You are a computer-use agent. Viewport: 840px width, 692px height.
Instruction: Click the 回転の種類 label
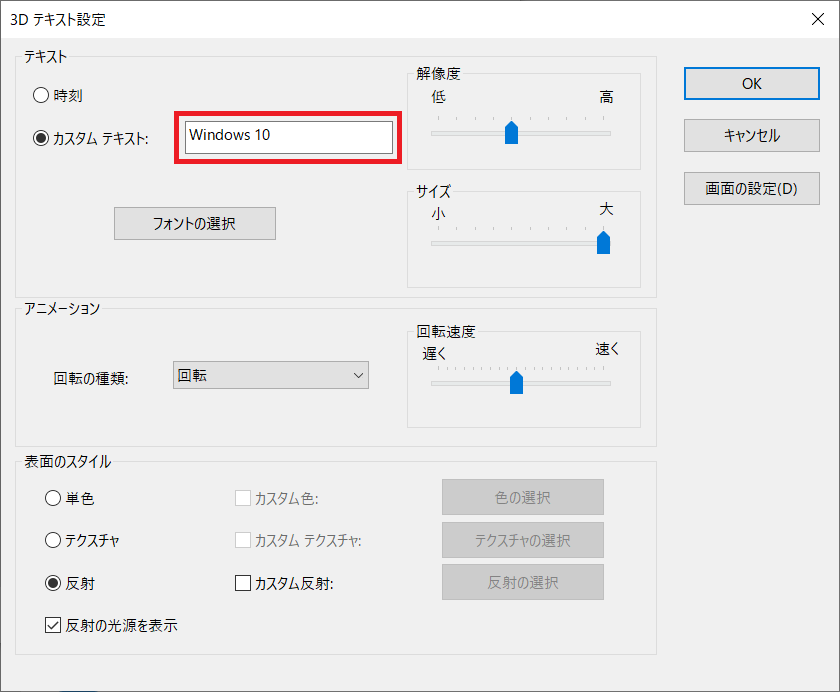[x=91, y=379]
